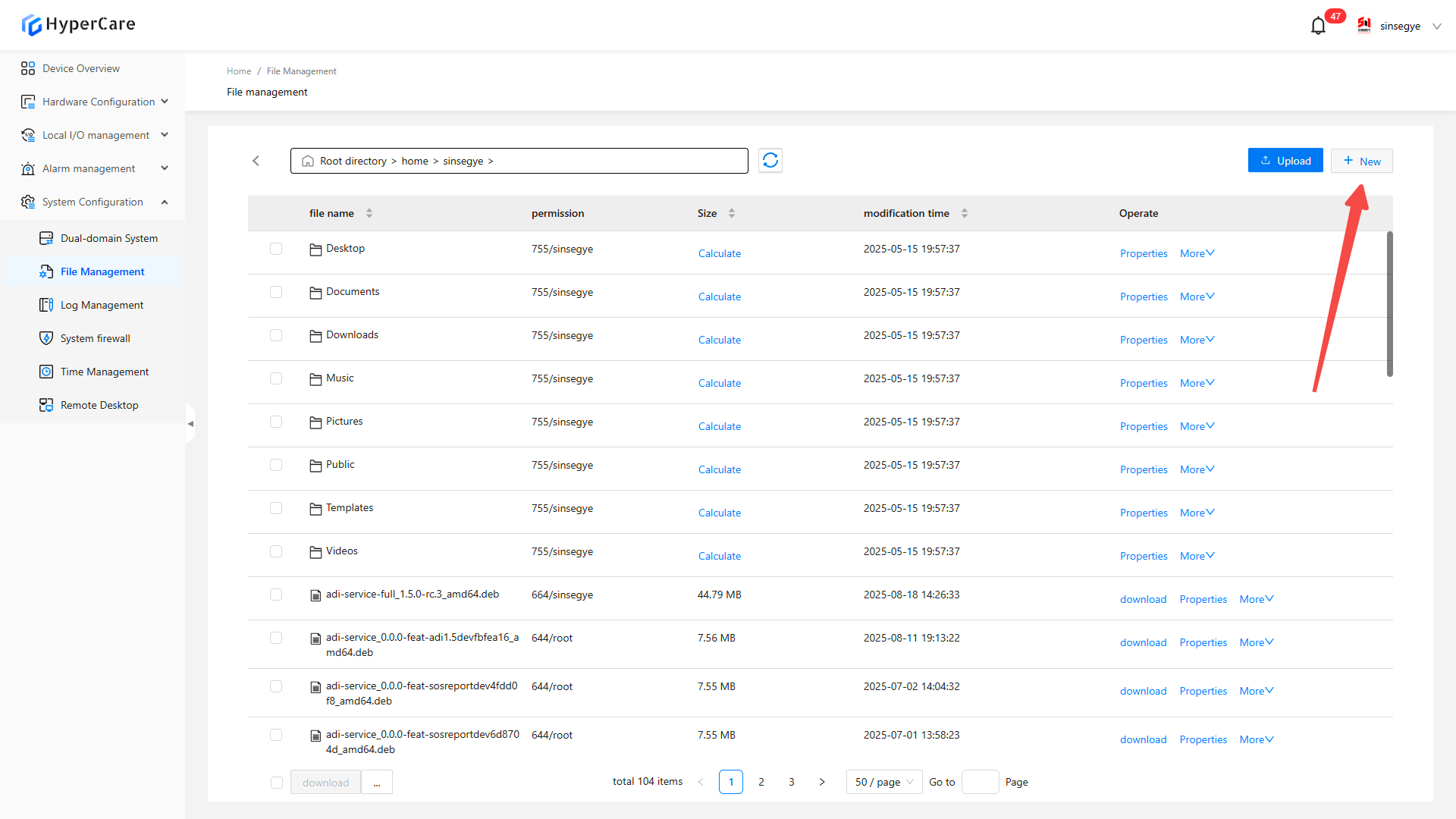The width and height of the screenshot is (1456, 819).
Task: Click the home icon in path bar
Action: (x=308, y=162)
